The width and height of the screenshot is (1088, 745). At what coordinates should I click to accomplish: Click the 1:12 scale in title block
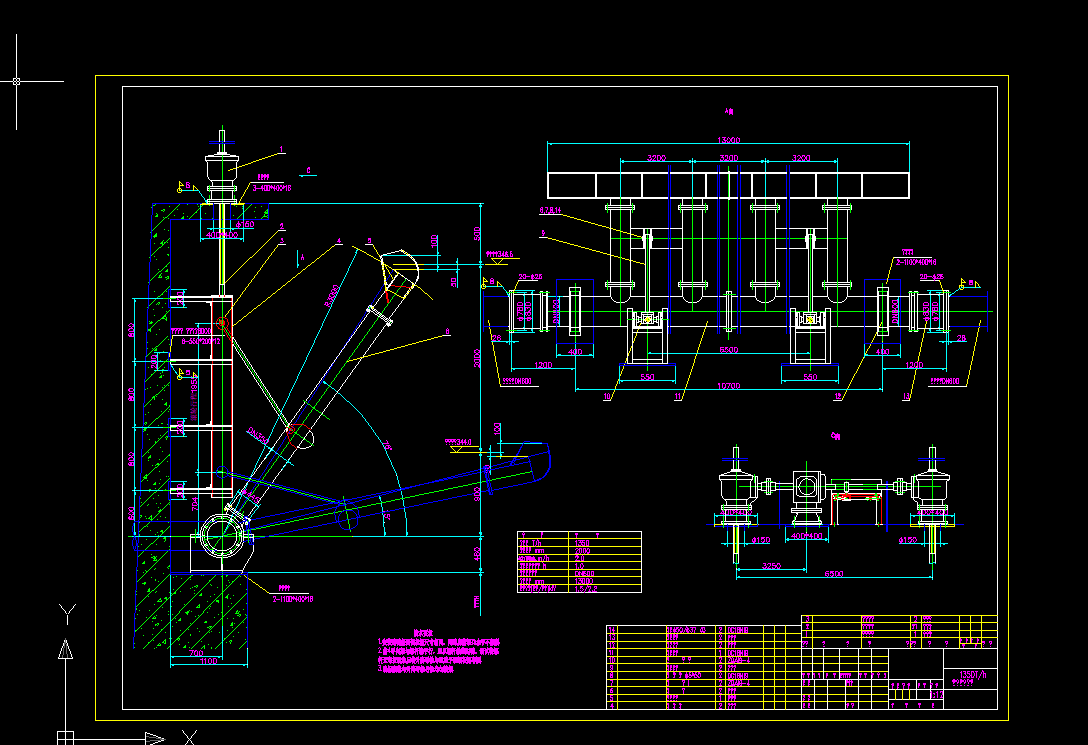pyautogui.click(x=936, y=694)
